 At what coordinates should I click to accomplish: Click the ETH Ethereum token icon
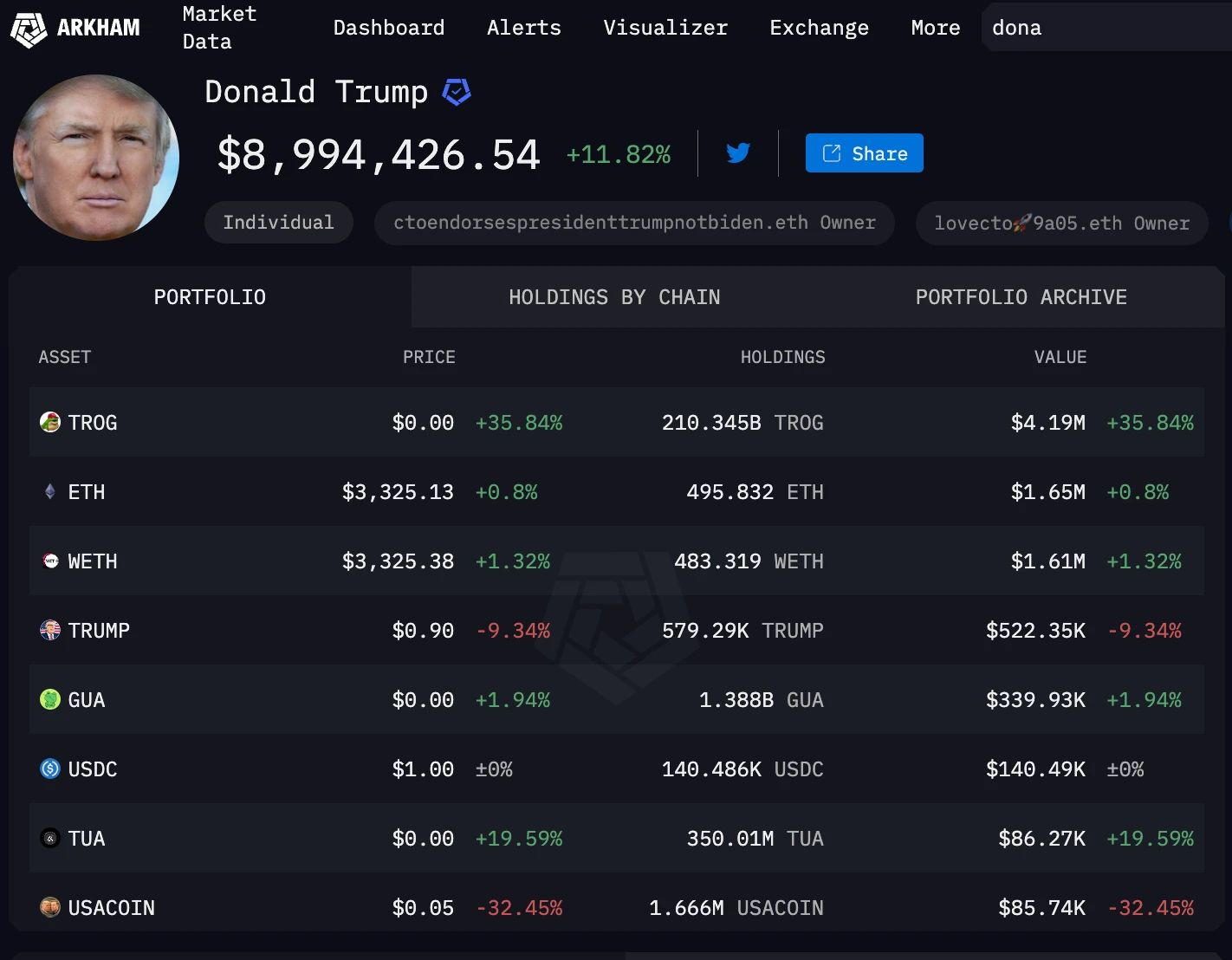49,491
